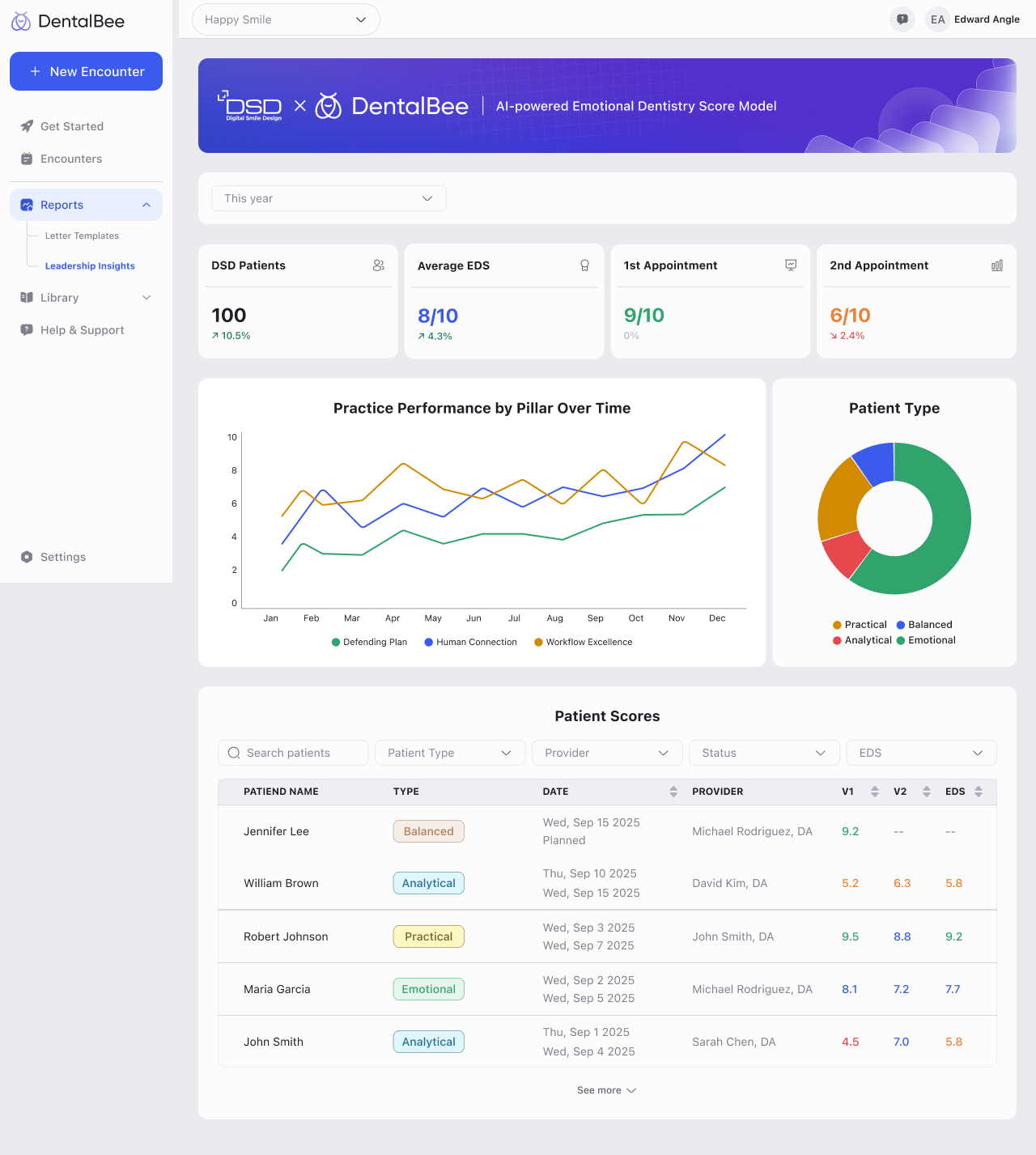Select the Get Started rocket icon
The width and height of the screenshot is (1036, 1155).
pos(27,126)
